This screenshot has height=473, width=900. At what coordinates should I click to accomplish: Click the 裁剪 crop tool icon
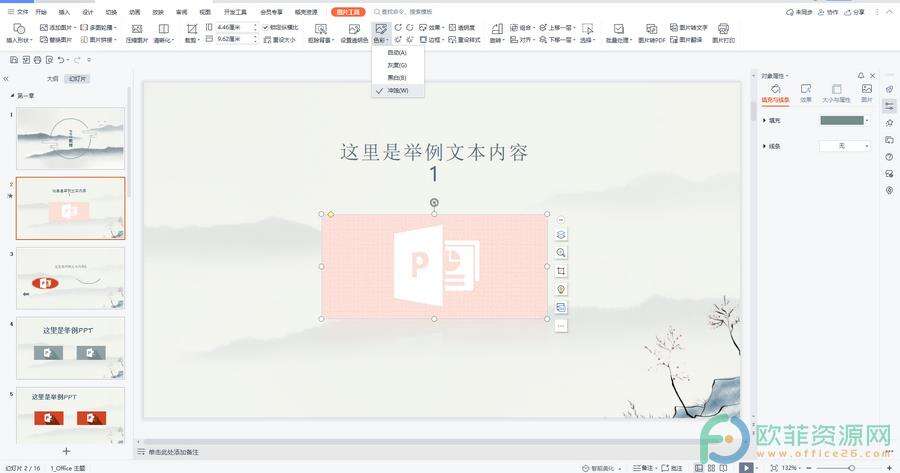click(192, 34)
